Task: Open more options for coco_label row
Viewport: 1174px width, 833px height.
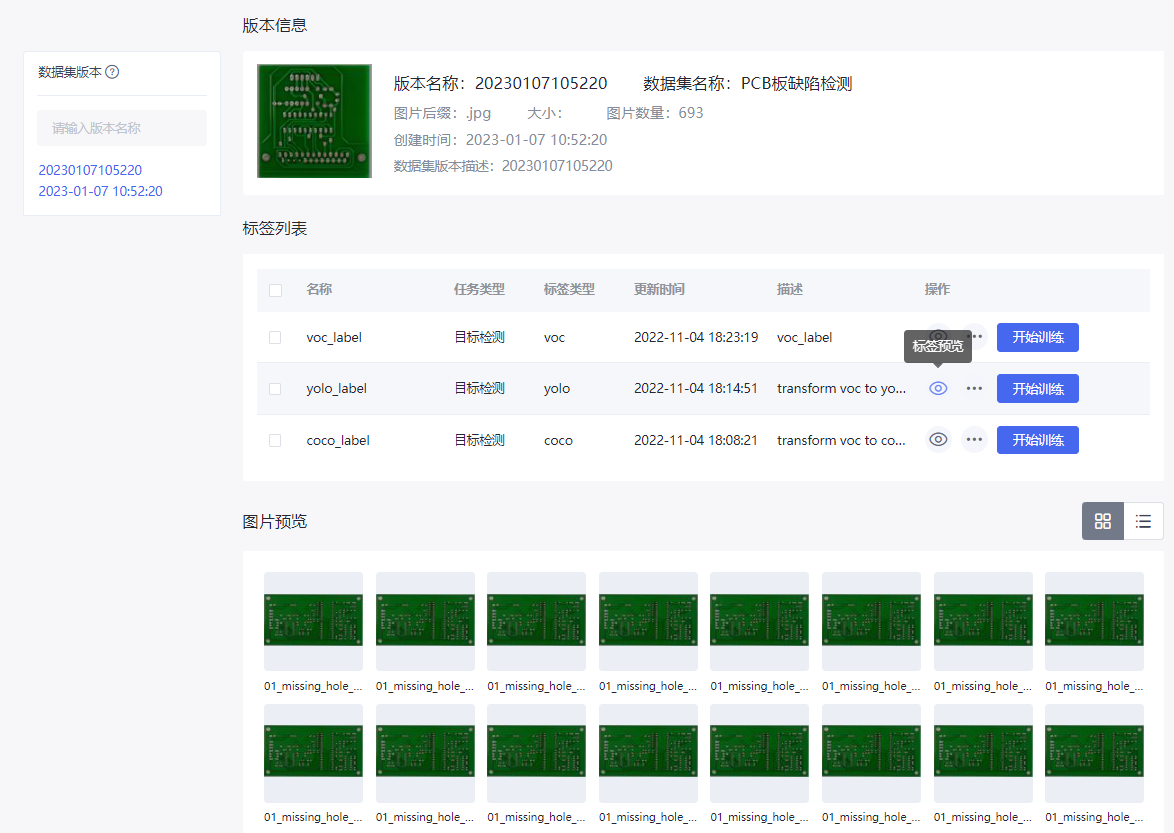Action: (974, 440)
